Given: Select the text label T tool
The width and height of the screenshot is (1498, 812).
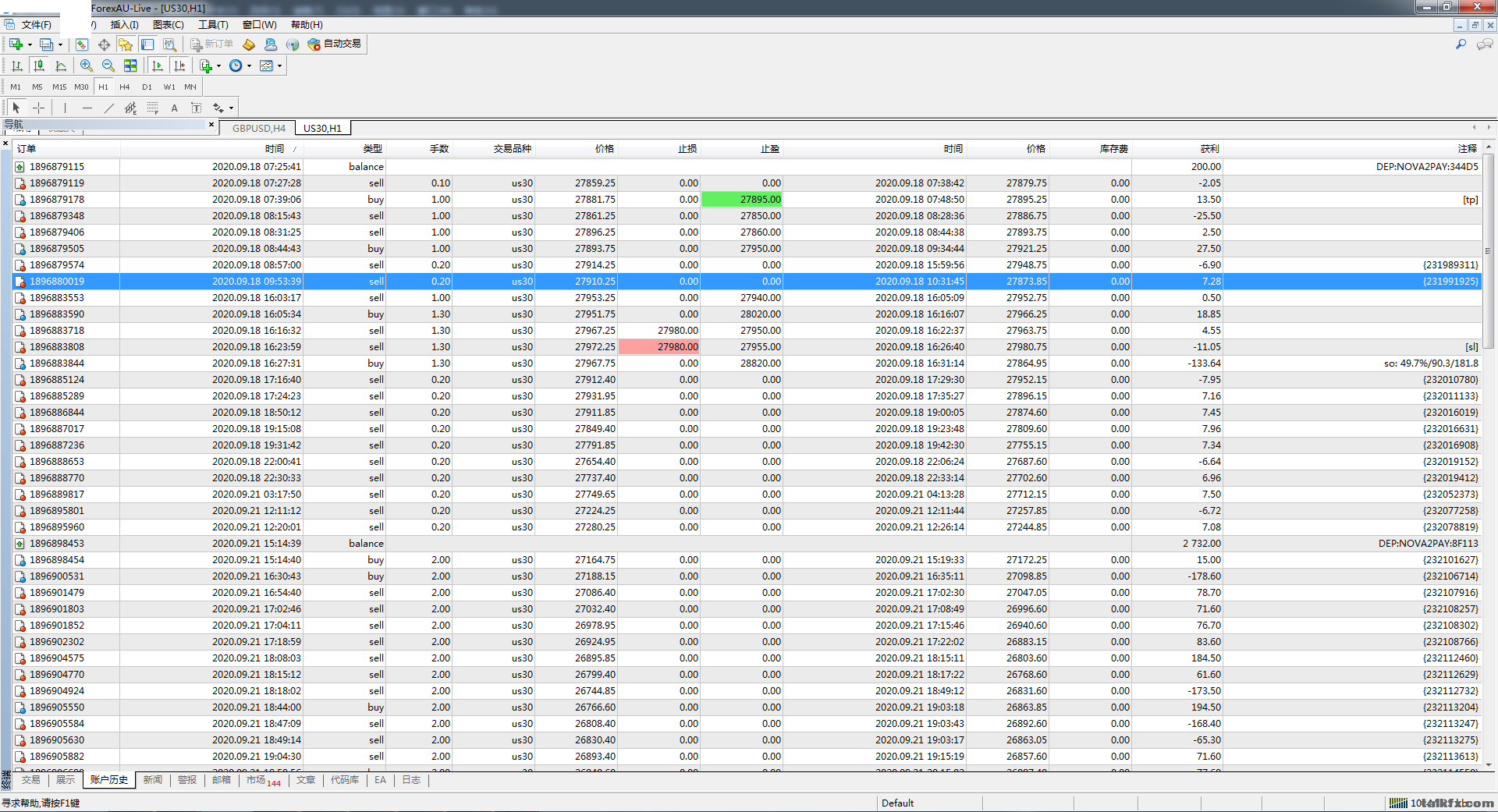Looking at the screenshot, I should click(196, 108).
